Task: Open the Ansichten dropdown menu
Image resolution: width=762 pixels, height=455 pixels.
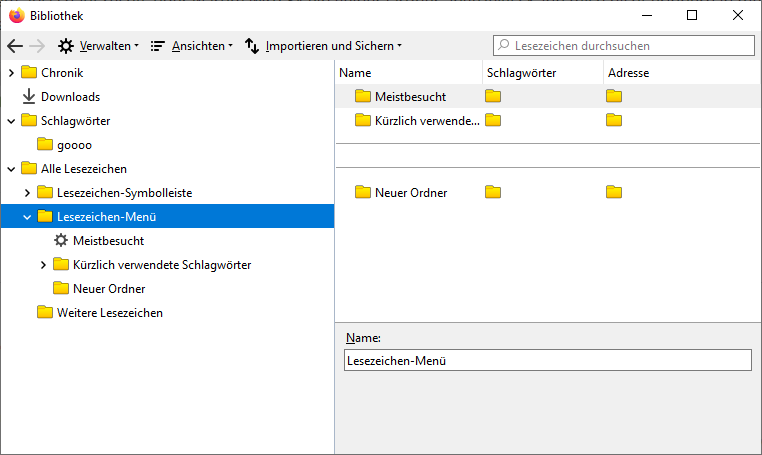Action: click(191, 46)
